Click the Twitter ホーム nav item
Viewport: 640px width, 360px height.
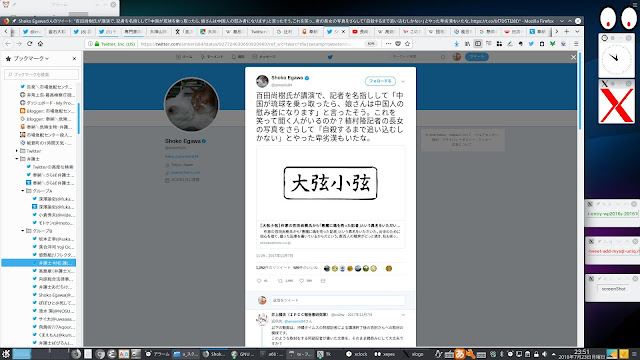tap(184, 57)
